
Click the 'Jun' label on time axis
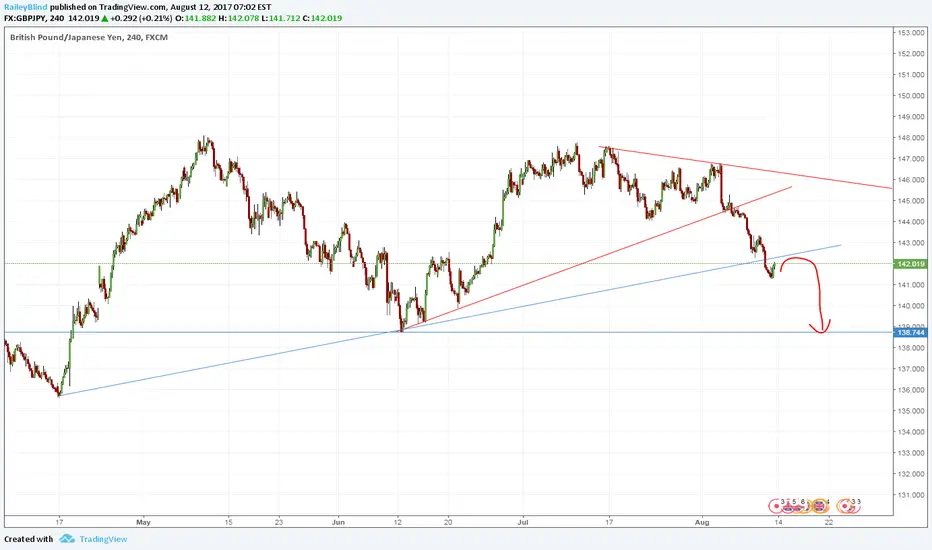(338, 522)
